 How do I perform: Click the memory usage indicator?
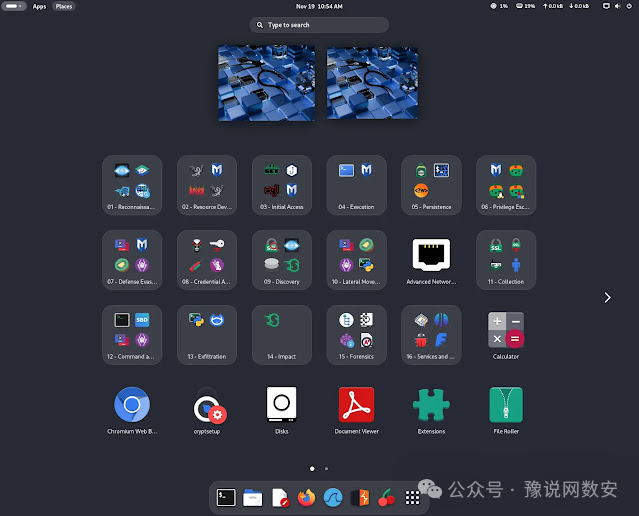pos(525,6)
